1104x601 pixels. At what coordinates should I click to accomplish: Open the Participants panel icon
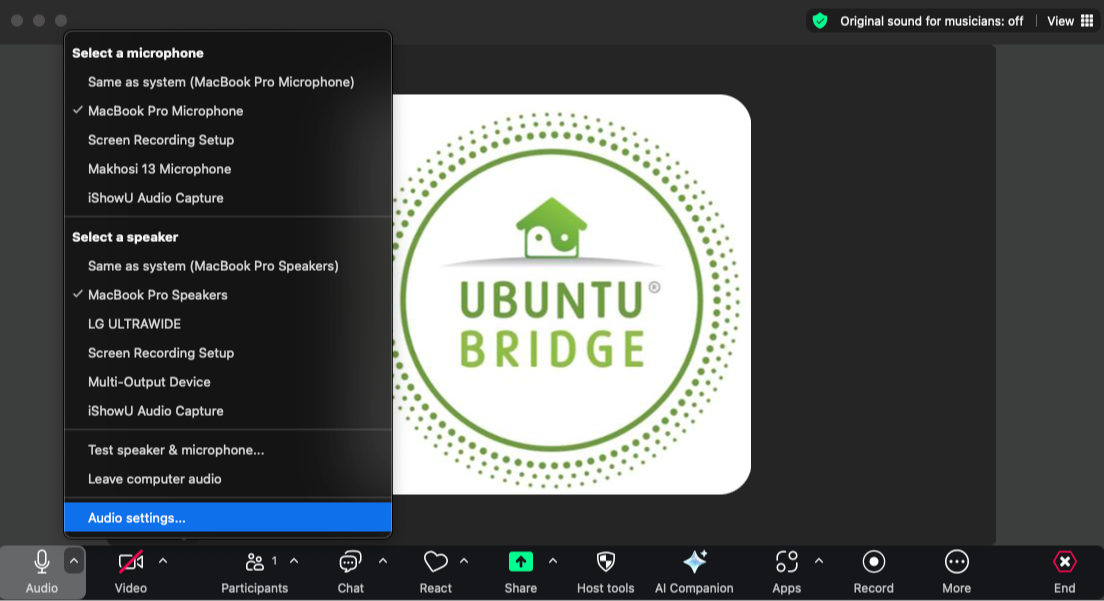click(x=254, y=562)
